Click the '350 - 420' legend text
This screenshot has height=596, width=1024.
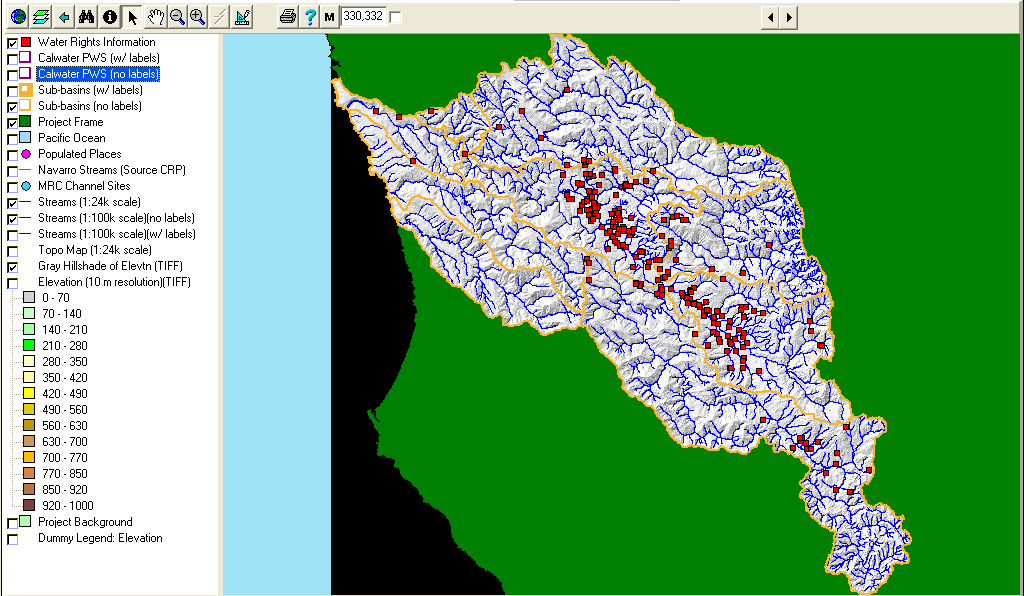pos(65,377)
